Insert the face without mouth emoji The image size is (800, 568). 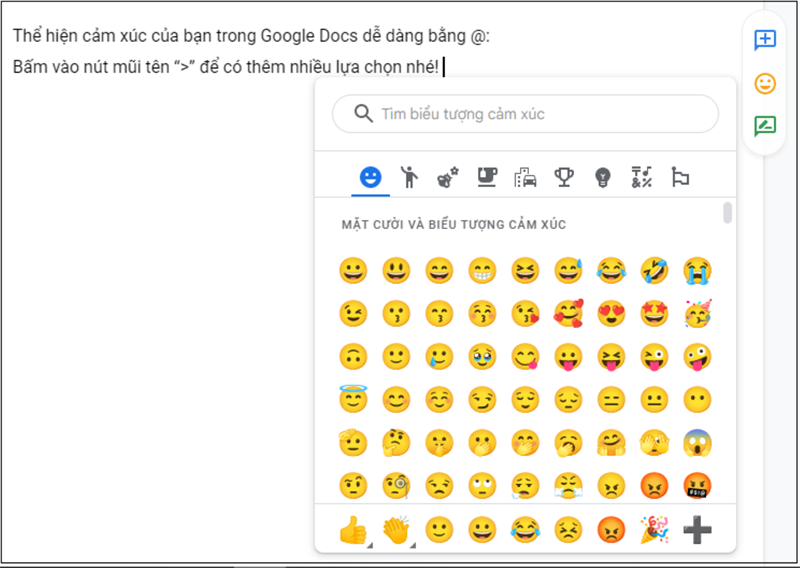(x=697, y=400)
